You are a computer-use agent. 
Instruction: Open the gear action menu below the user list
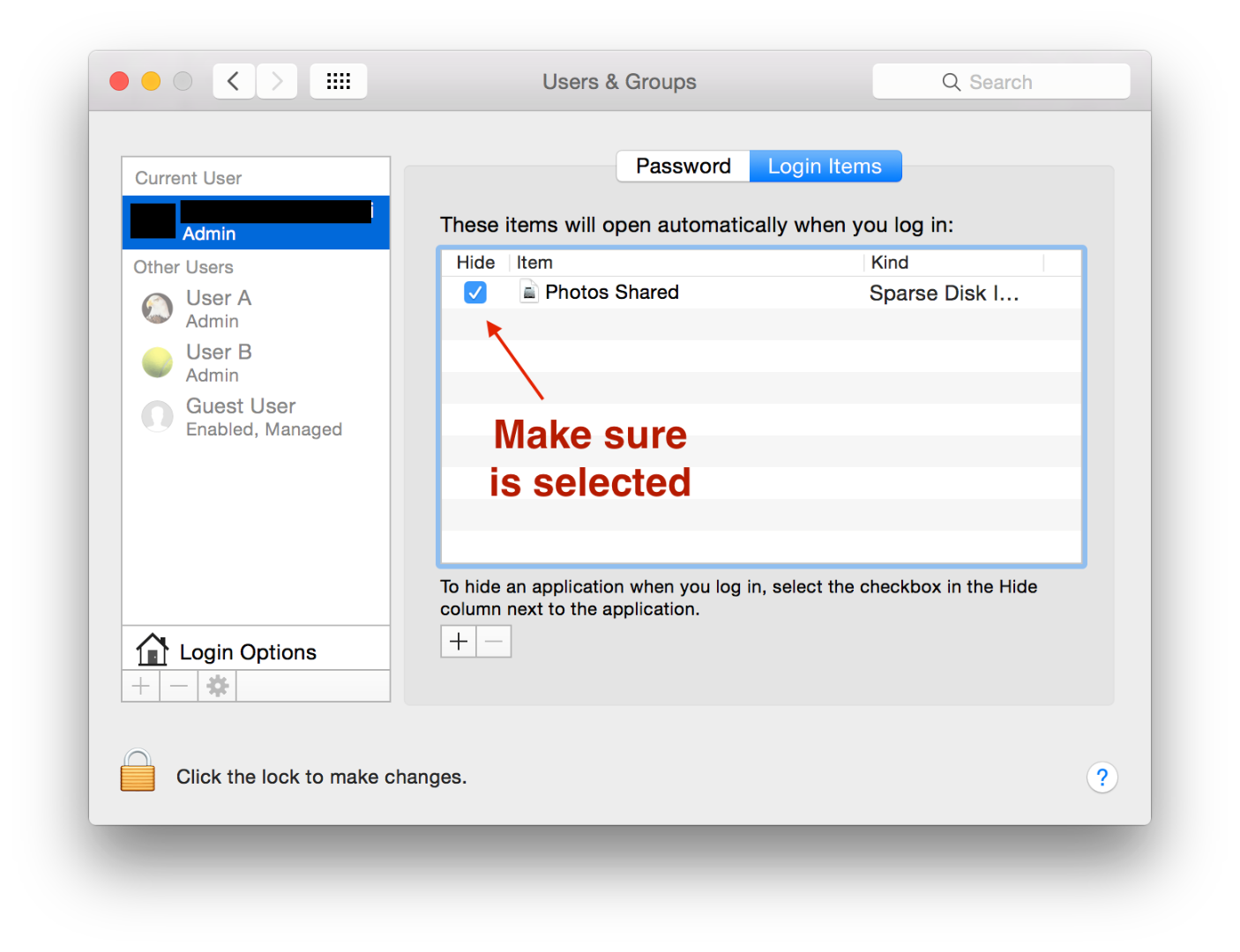pos(216,686)
